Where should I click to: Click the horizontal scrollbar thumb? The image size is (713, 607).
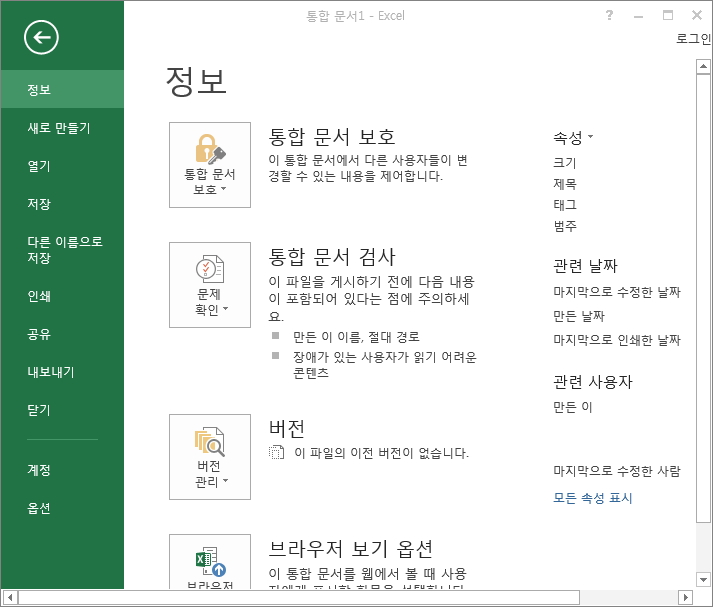click(299, 597)
